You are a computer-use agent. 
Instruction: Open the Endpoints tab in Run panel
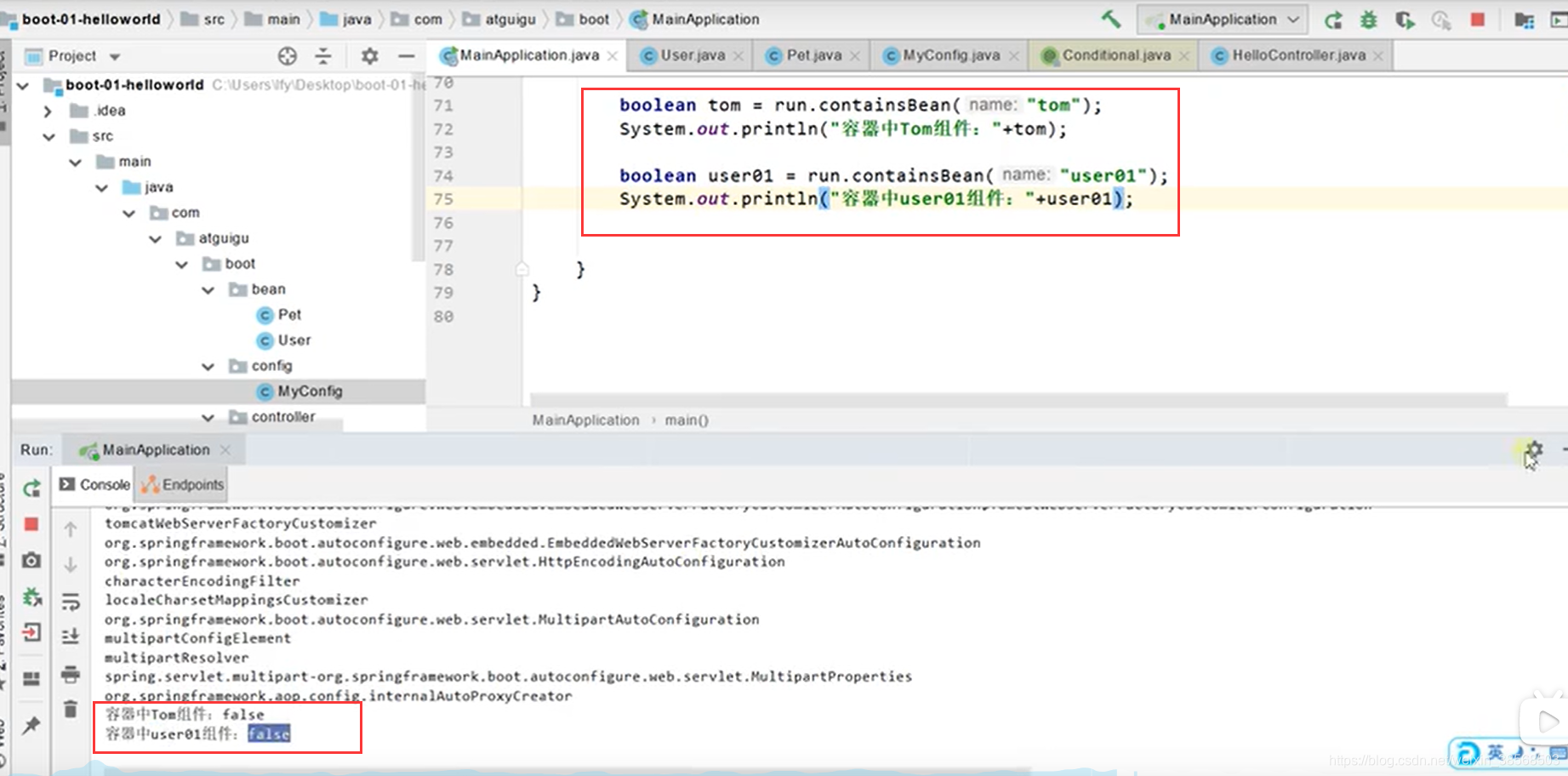coord(183,484)
